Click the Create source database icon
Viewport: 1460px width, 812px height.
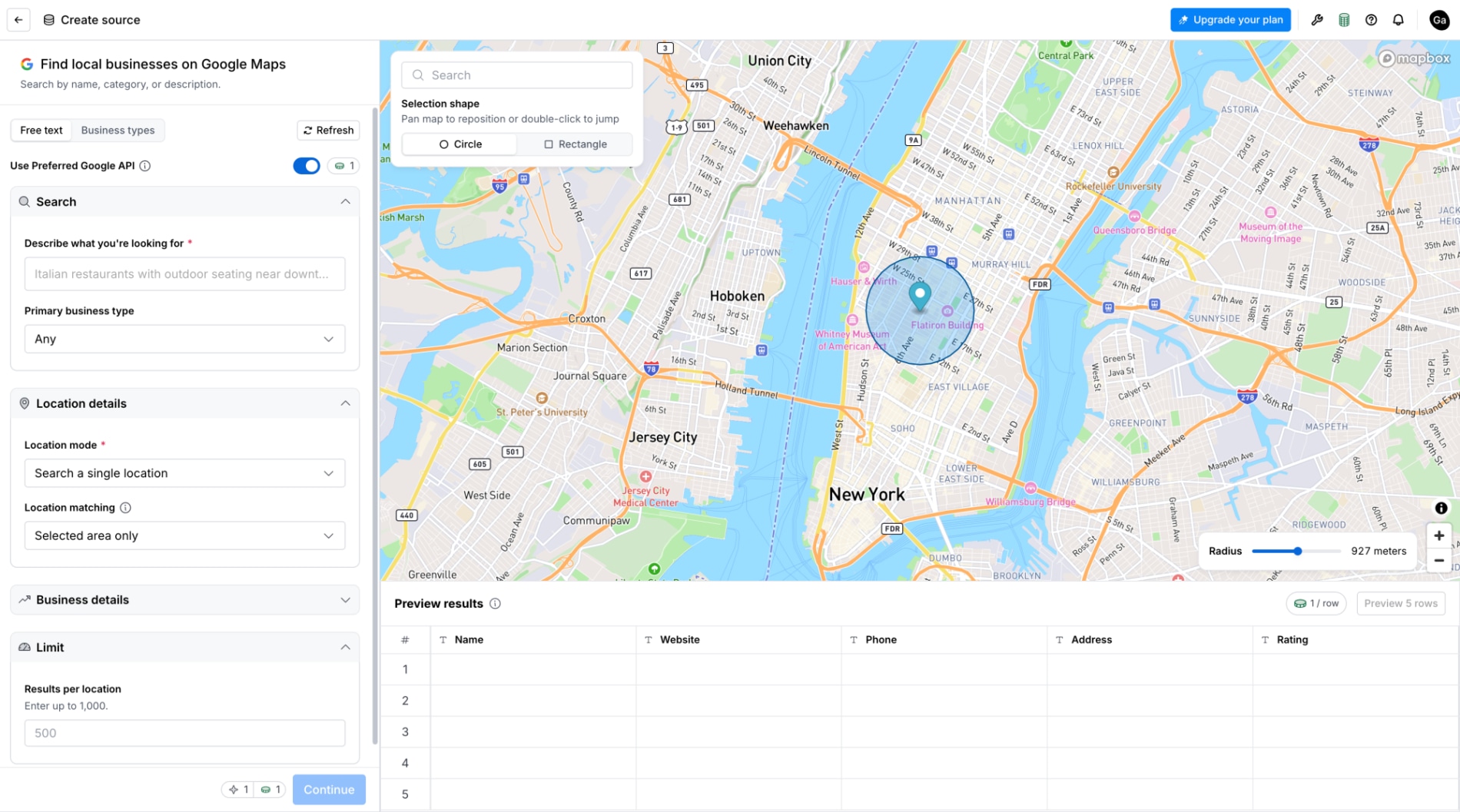click(48, 20)
